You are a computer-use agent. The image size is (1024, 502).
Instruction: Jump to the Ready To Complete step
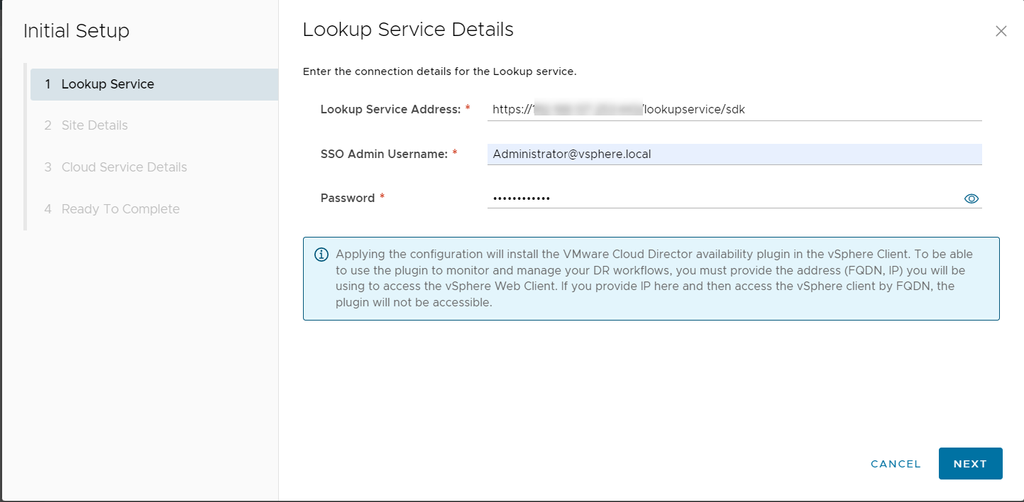click(x=120, y=209)
